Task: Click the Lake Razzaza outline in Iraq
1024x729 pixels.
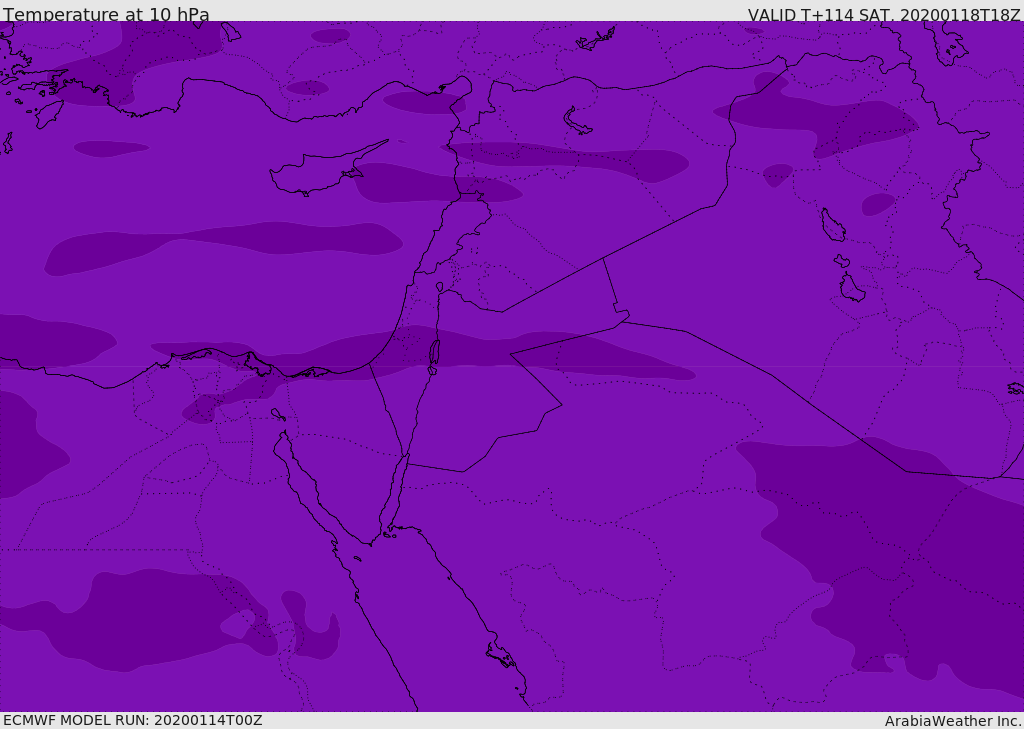Action: 852,289
